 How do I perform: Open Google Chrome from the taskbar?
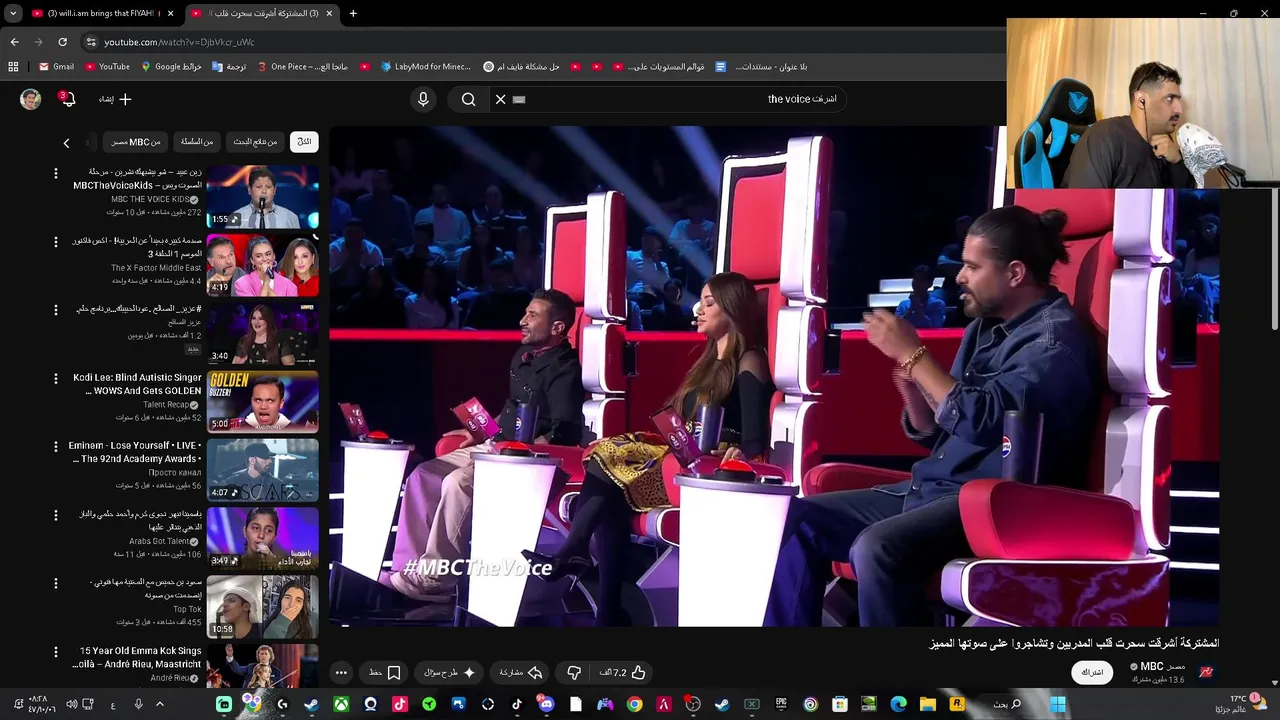pyautogui.click(x=634, y=704)
